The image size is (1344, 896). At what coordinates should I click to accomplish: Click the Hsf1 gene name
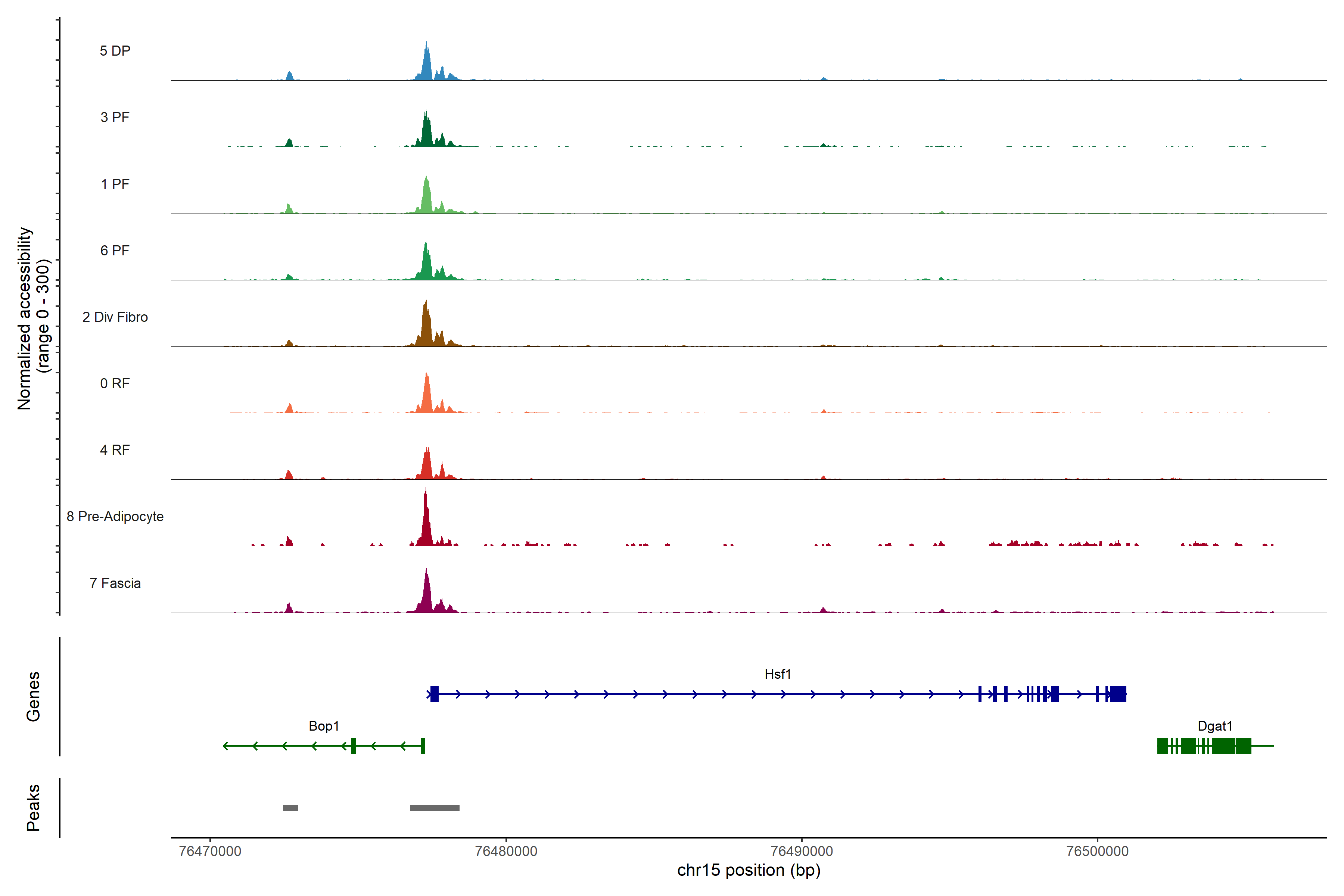click(x=777, y=674)
